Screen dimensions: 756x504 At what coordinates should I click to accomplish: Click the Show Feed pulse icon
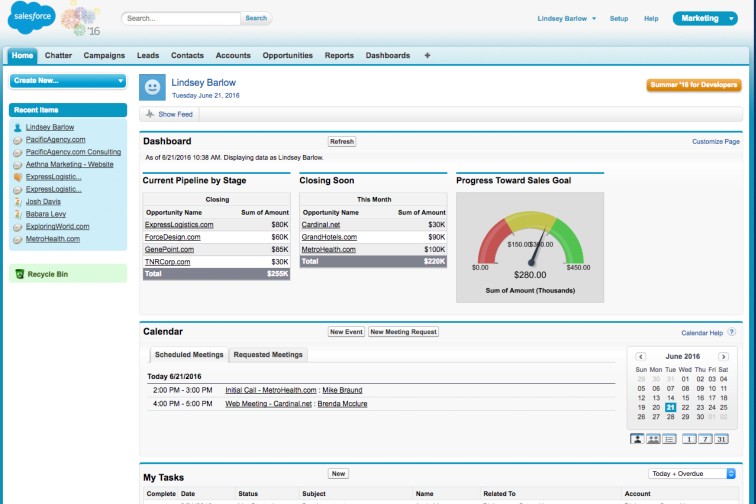(x=150, y=114)
